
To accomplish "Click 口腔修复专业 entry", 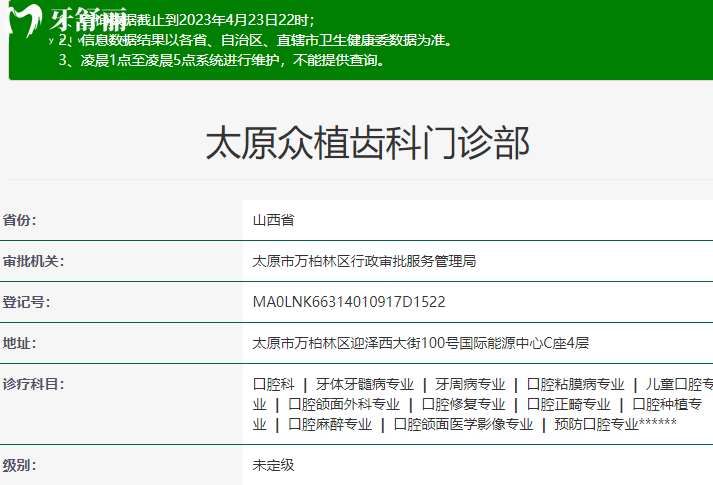I will tap(463, 404).
